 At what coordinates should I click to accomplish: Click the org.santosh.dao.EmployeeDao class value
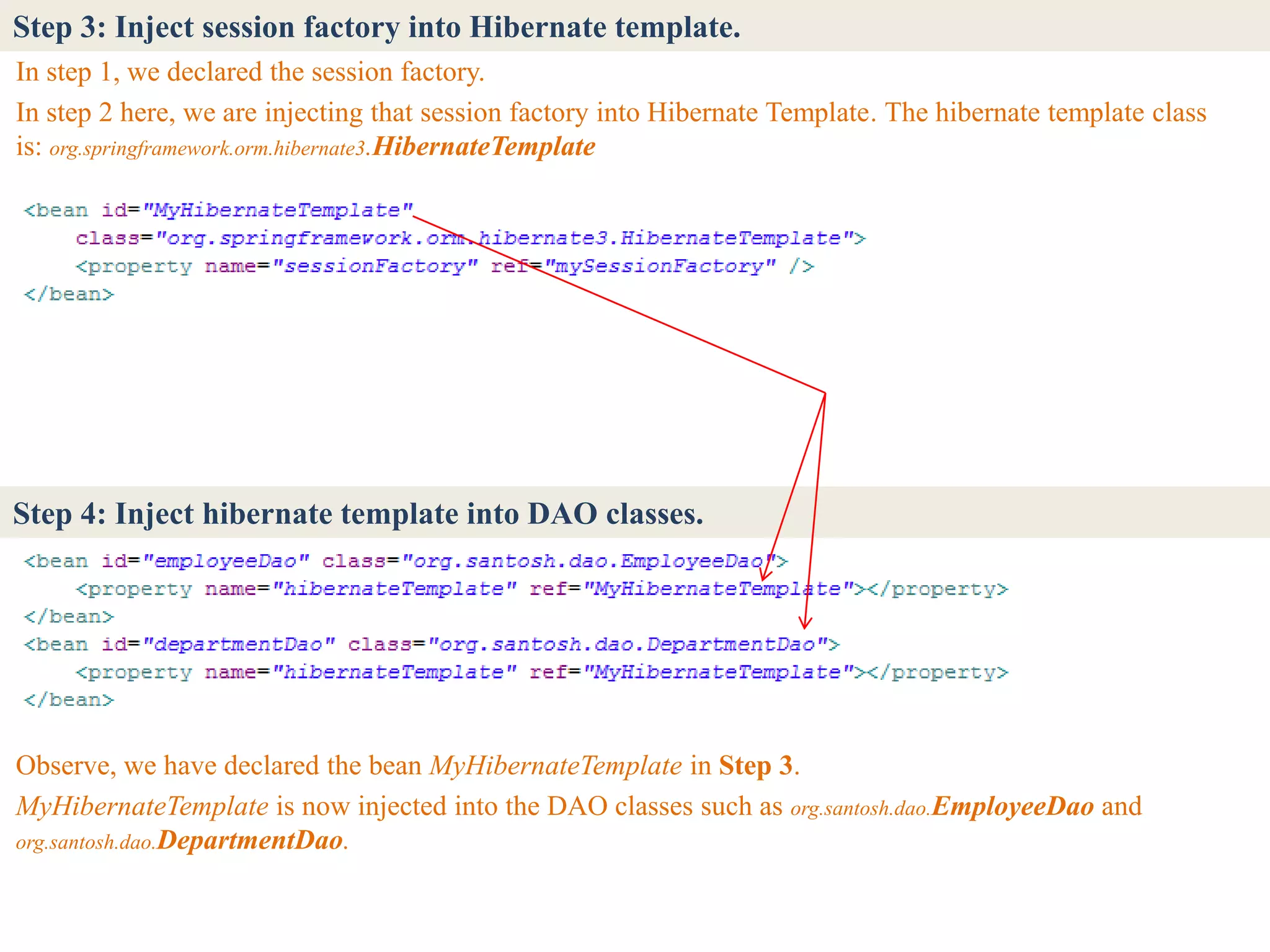588,562
